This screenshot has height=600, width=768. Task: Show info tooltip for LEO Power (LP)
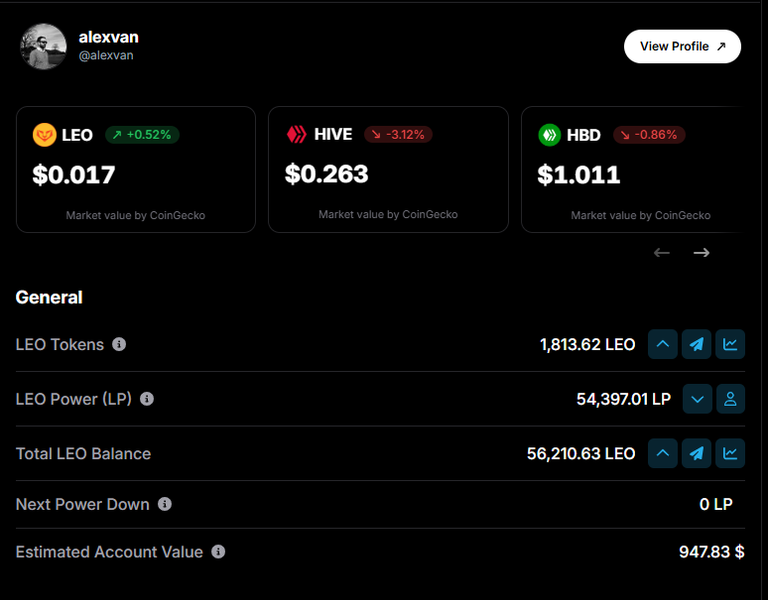click(147, 399)
